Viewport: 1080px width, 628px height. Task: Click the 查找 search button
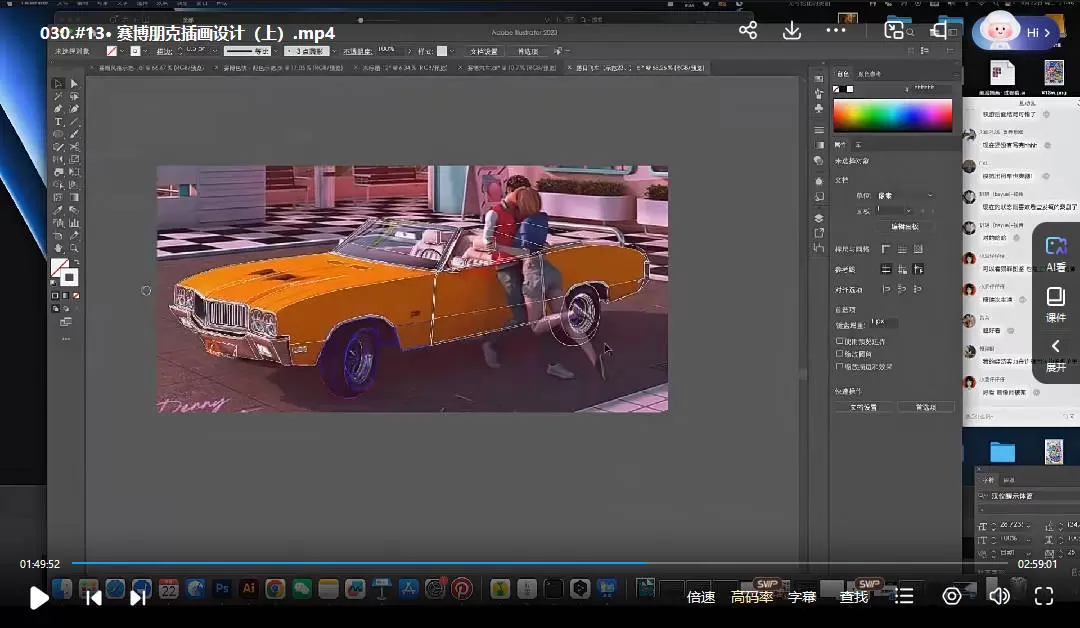[x=854, y=597]
